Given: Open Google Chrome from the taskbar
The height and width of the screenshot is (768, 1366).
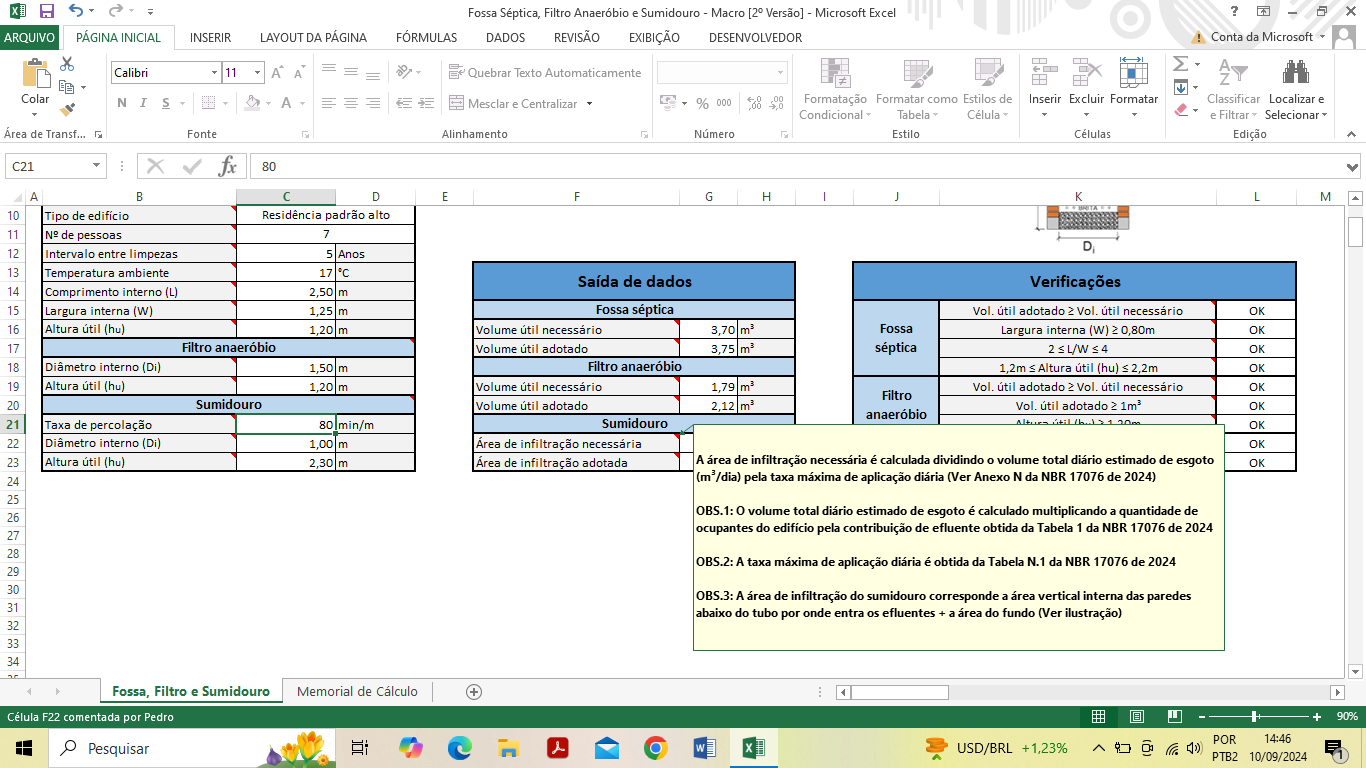Looking at the screenshot, I should (655, 748).
